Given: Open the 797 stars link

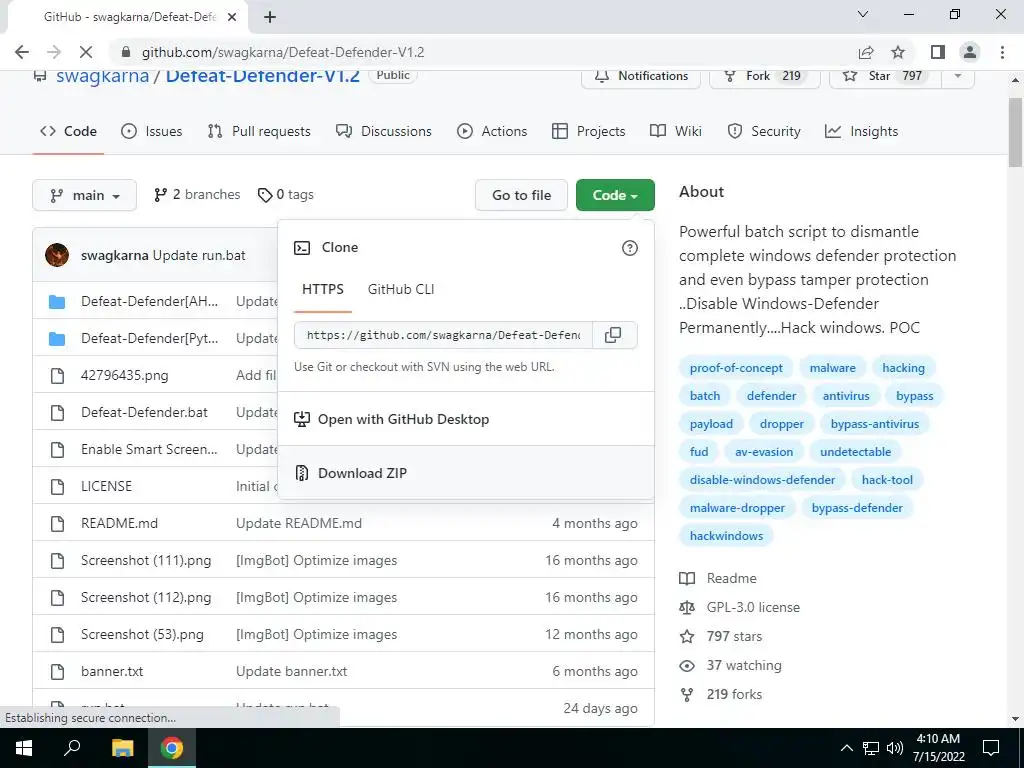Looking at the screenshot, I should [721, 637].
